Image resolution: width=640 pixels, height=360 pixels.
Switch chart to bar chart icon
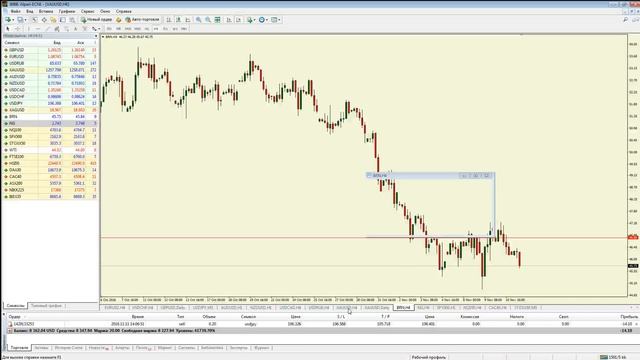168,20
